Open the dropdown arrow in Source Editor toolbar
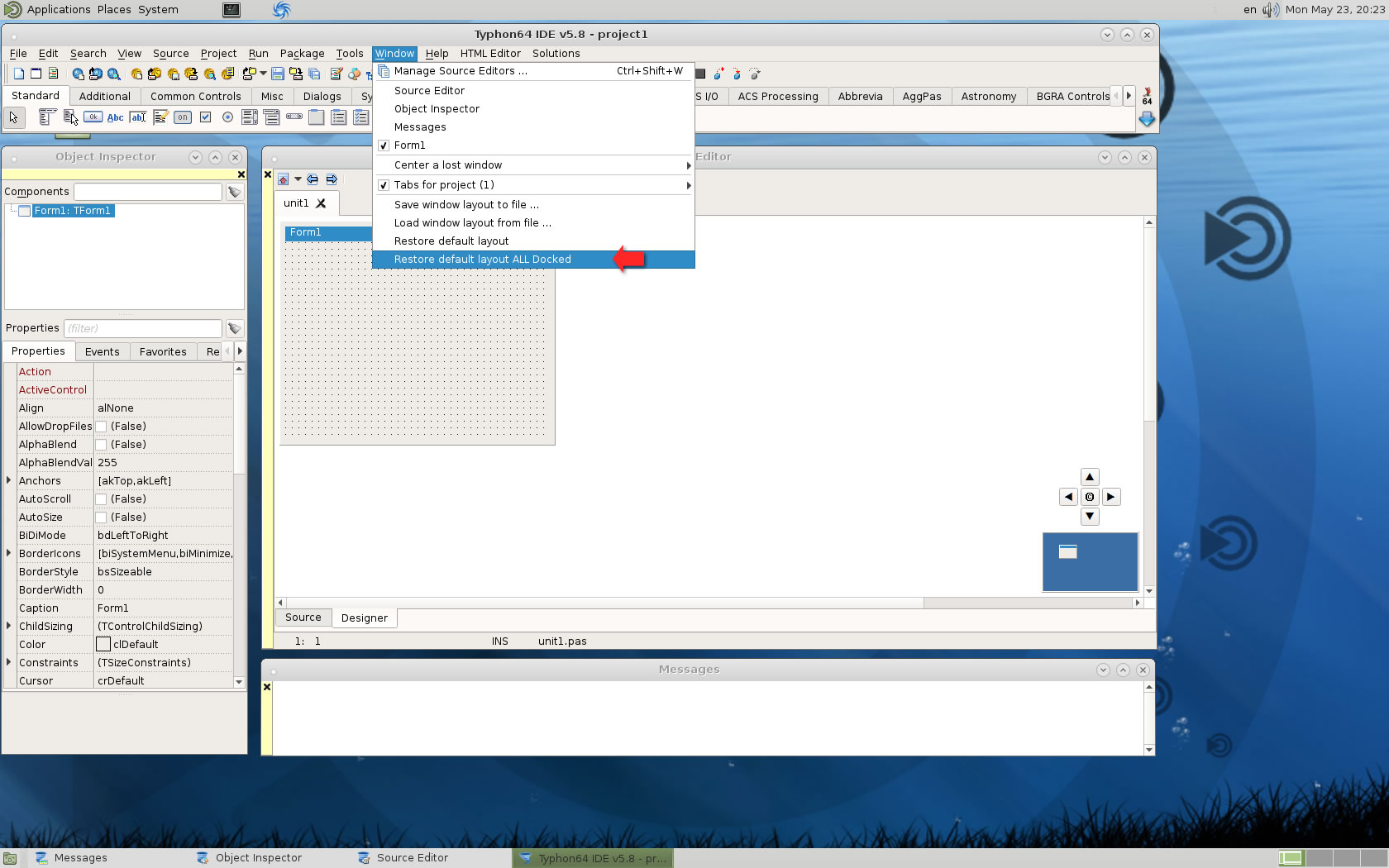1389x868 pixels. tap(298, 179)
